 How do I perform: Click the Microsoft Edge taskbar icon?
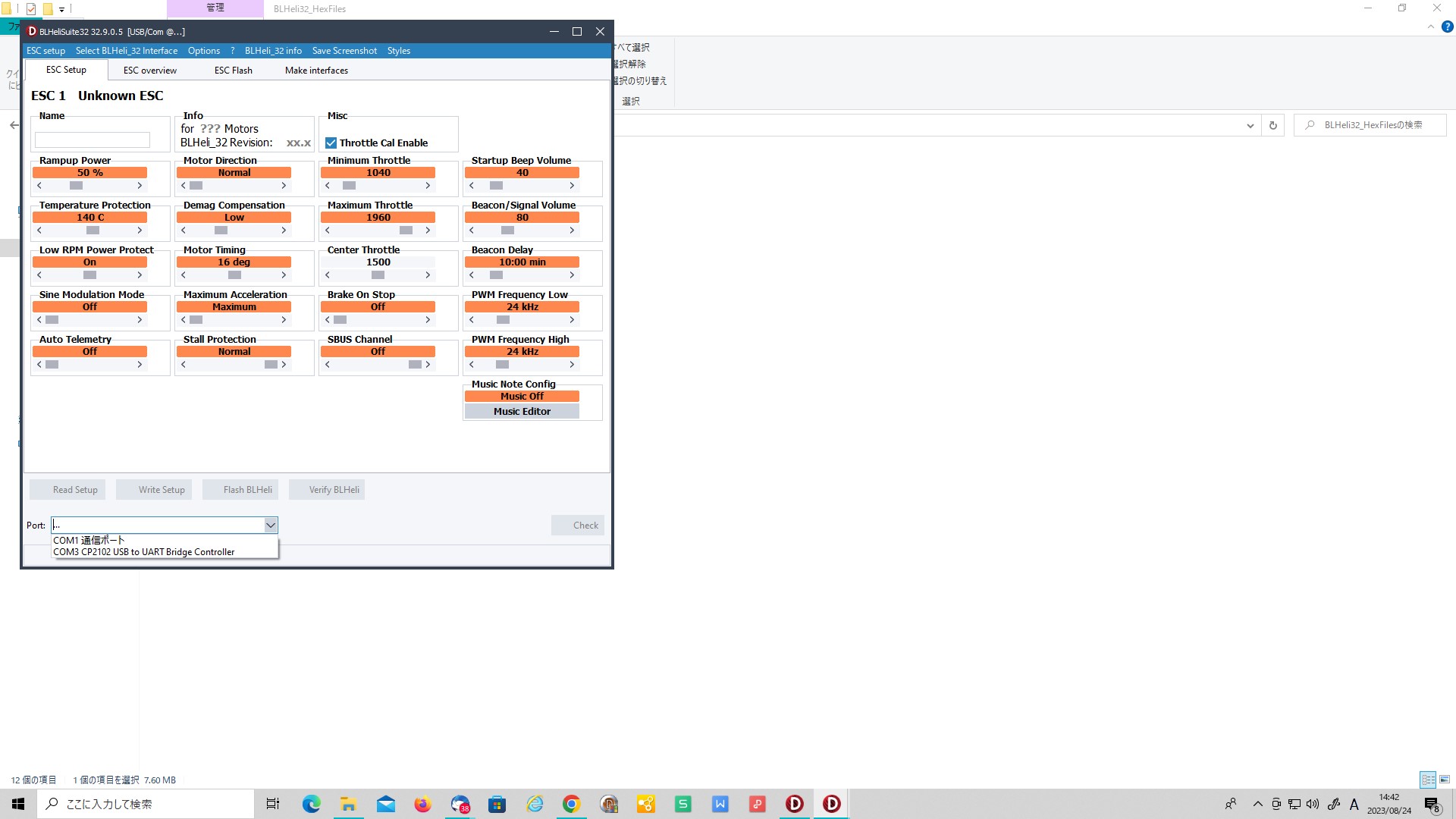[311, 804]
